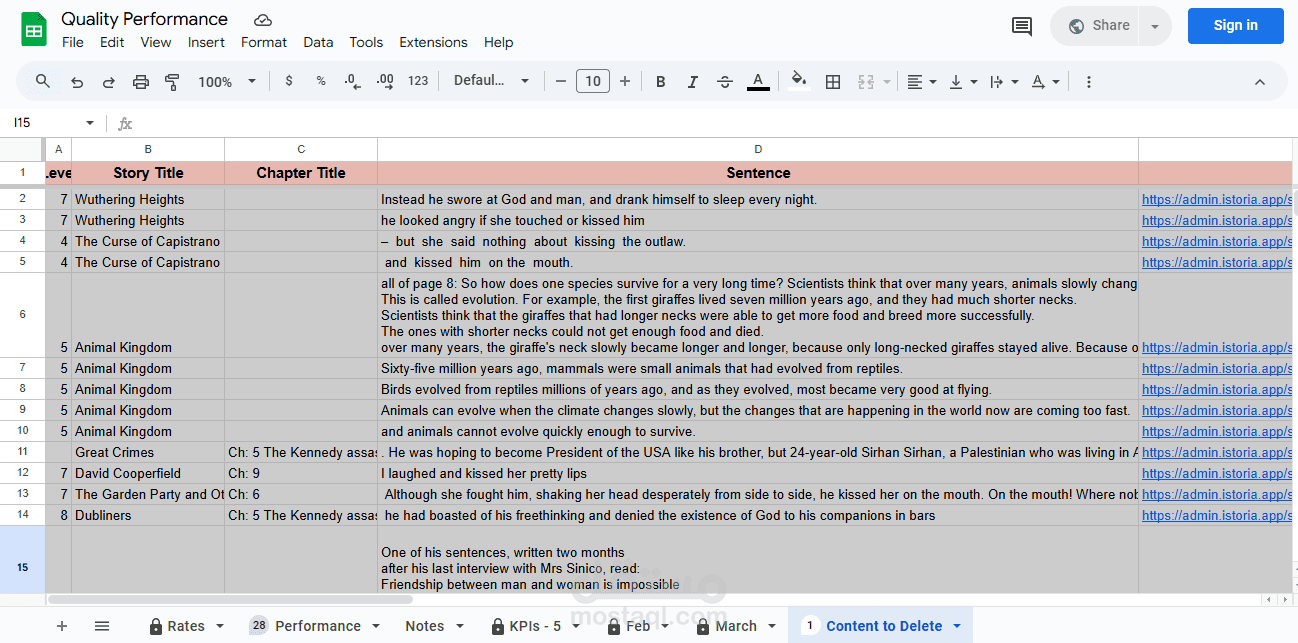Screen dimensions: 1298x643
Task: Open the Content to Delete tab dropdown arrow
Action: click(957, 626)
